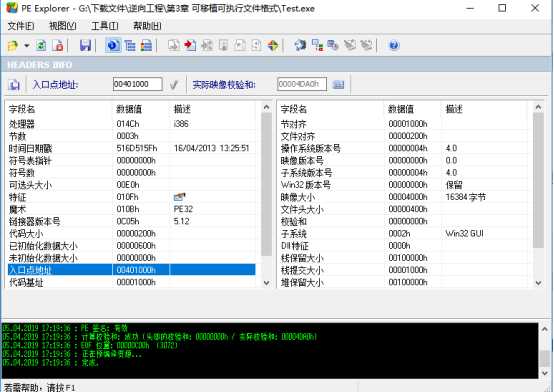This screenshot has height=392, width=554.
Task: Select the 链接器版本号 row
Action: pos(131,222)
